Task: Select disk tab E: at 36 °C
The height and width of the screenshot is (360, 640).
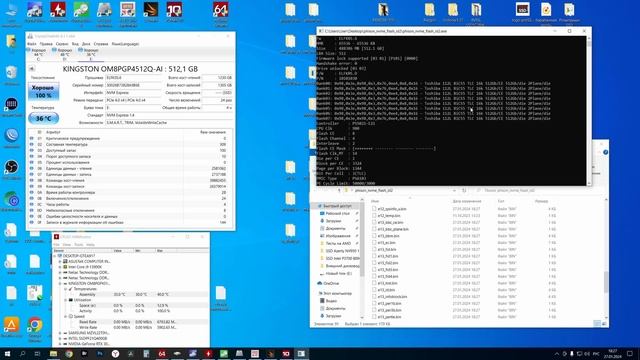Action: pos(91,54)
